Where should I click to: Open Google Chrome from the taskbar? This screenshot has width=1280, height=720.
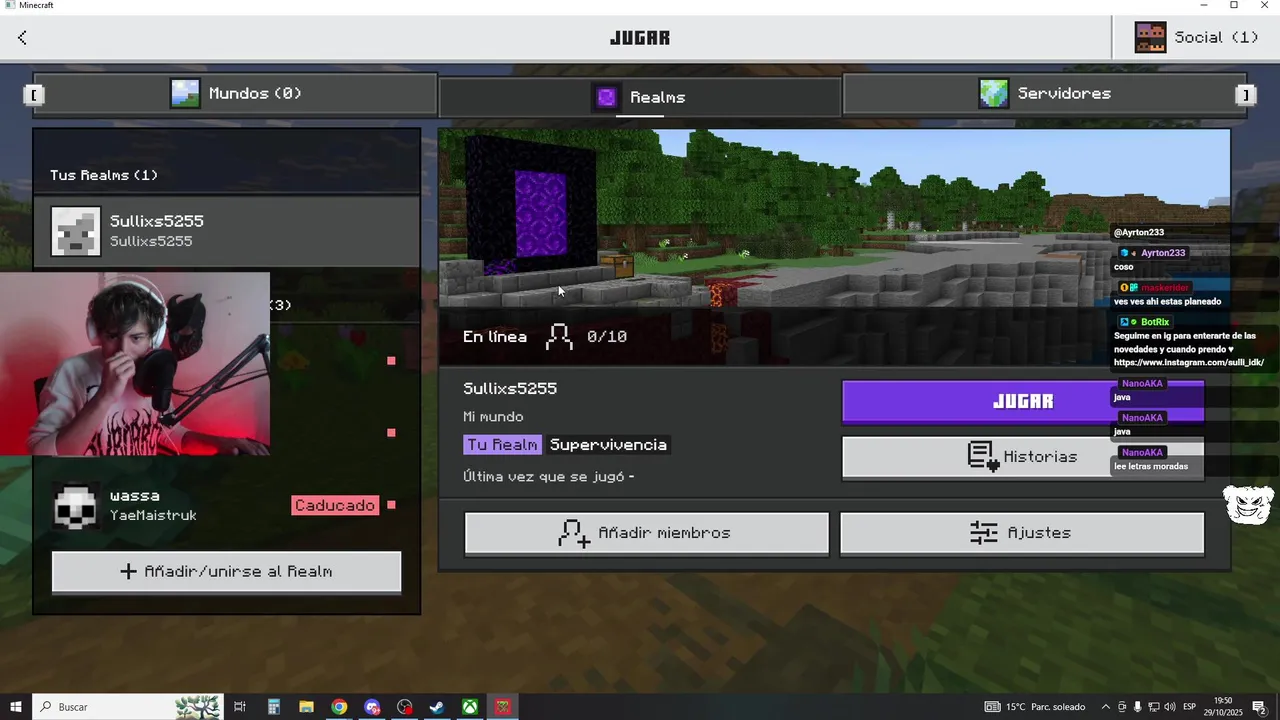(x=339, y=707)
